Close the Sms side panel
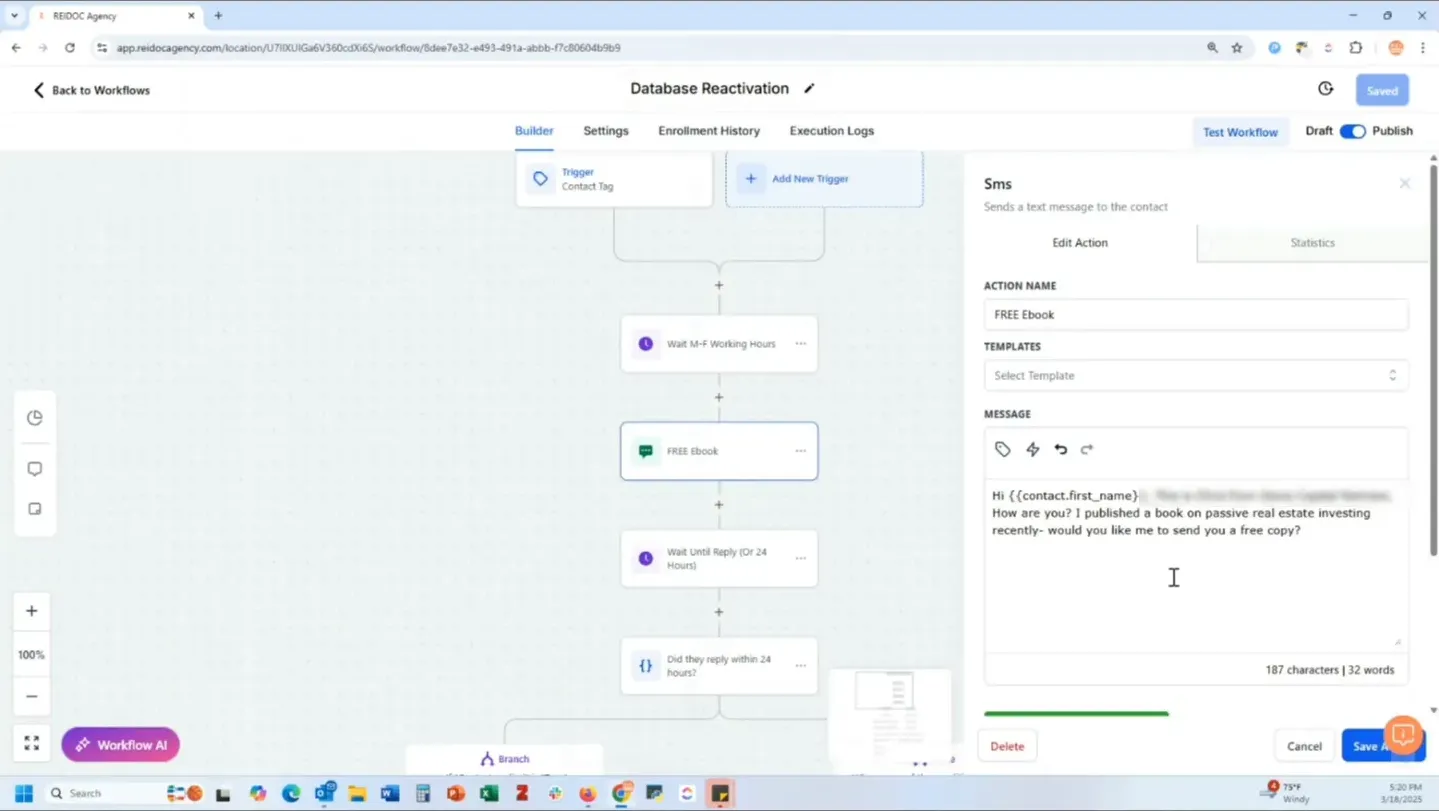 pos(1404,184)
